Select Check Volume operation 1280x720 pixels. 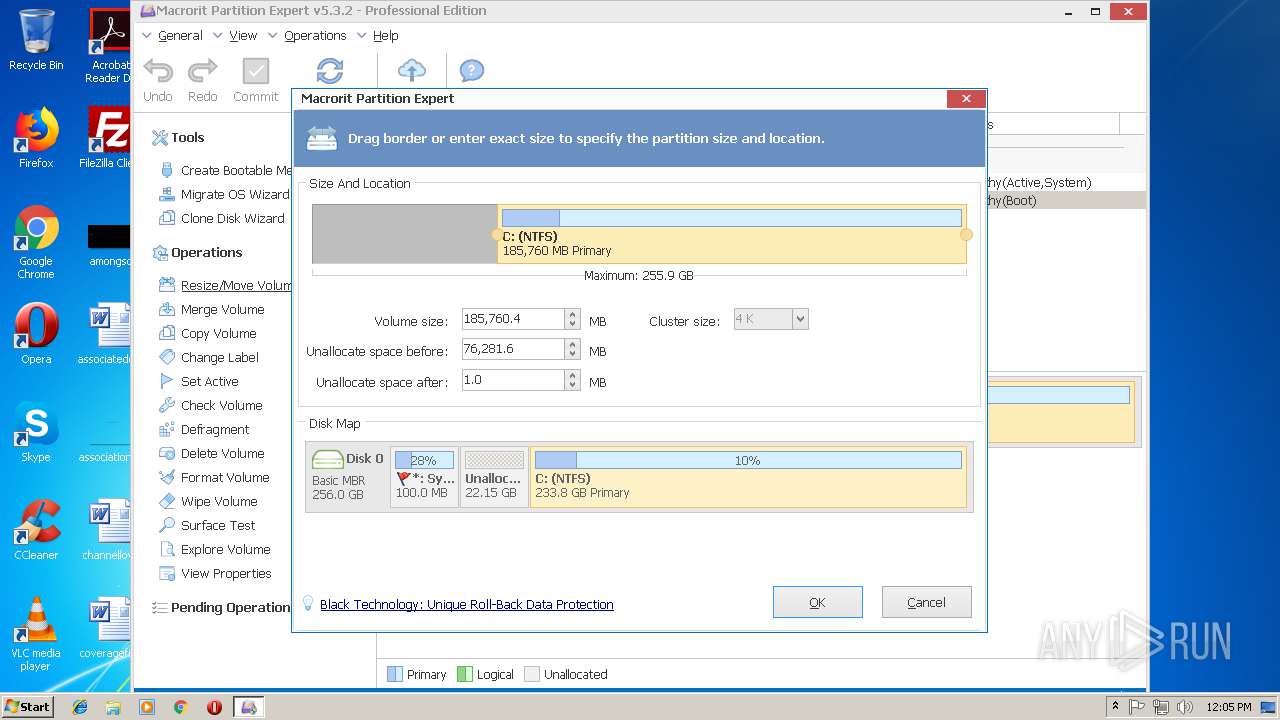(210, 405)
